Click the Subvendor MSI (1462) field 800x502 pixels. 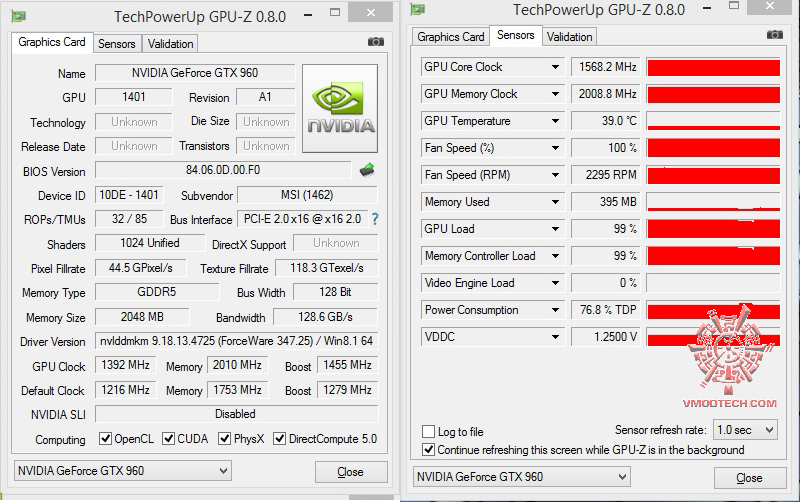[x=307, y=195]
